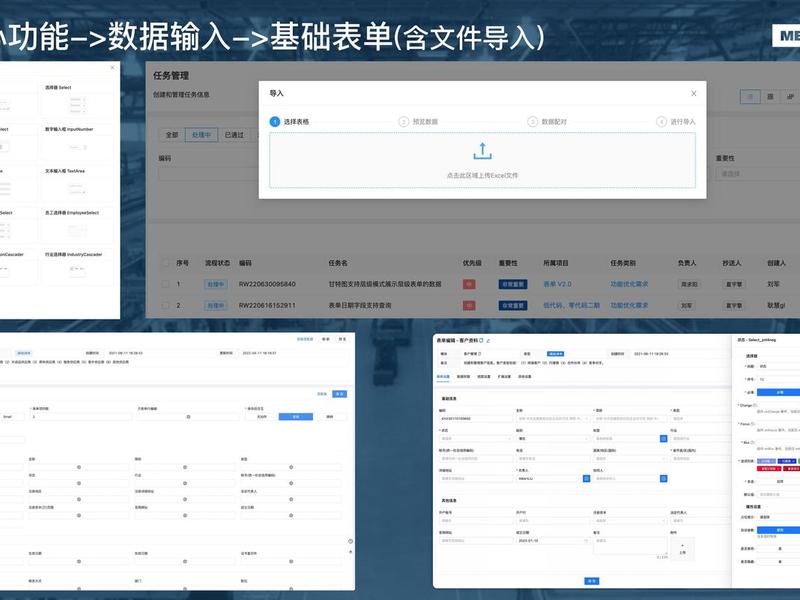
Task: Click the 任务名 column header
Action: click(338, 263)
